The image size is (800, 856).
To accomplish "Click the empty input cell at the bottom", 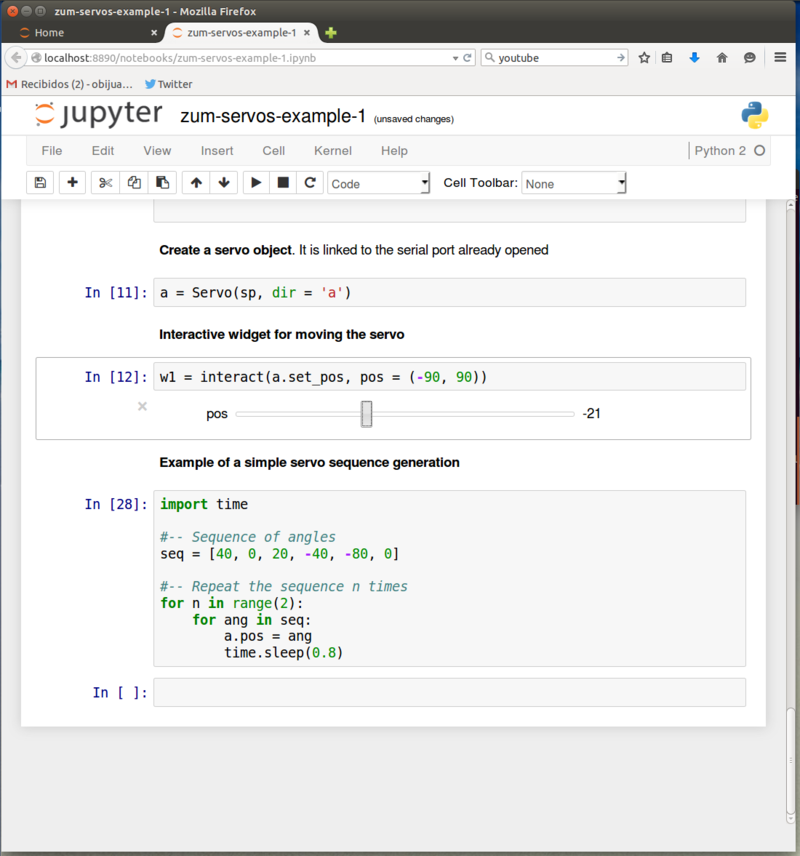I will [449, 692].
